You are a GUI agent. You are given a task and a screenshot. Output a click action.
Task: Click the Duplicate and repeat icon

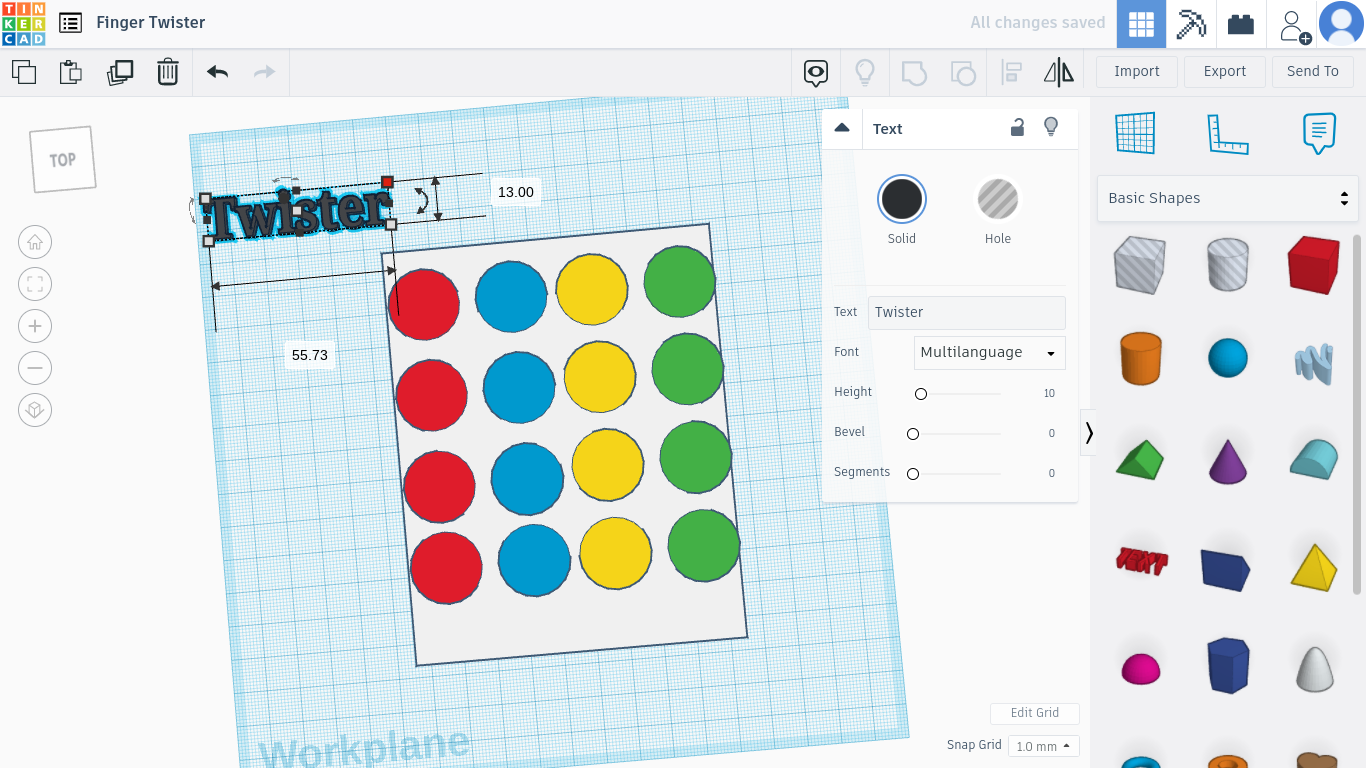[x=119, y=72]
